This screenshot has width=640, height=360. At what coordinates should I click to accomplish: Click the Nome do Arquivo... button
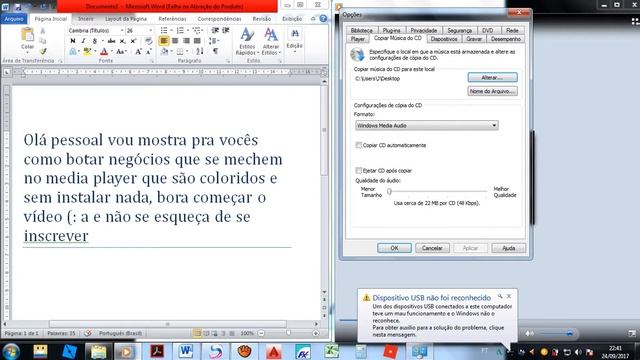coord(492,91)
